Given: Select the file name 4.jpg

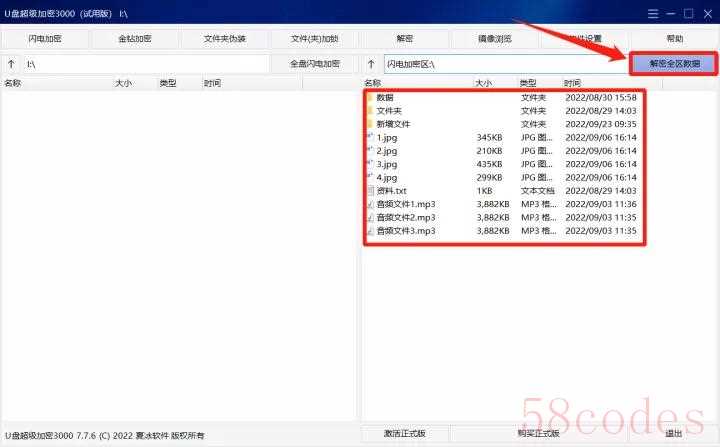Looking at the screenshot, I should point(387,177).
